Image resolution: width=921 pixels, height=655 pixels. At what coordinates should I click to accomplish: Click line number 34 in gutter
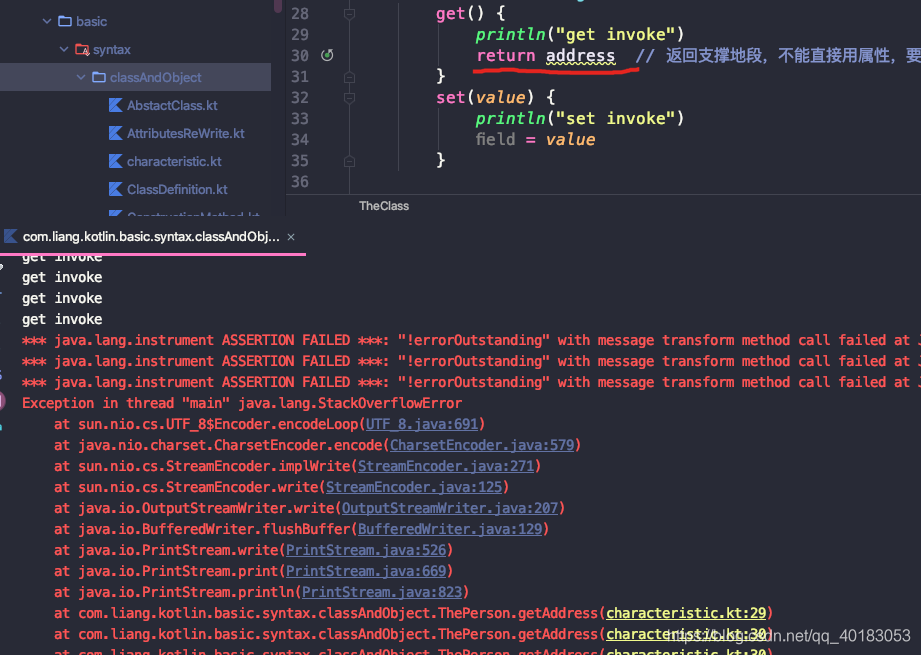click(300, 140)
